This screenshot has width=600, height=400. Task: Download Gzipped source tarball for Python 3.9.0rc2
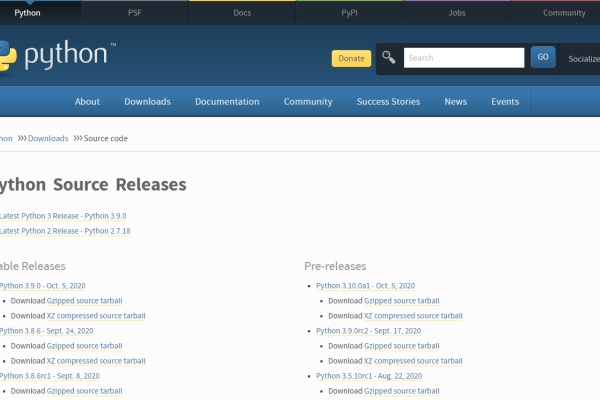402,346
